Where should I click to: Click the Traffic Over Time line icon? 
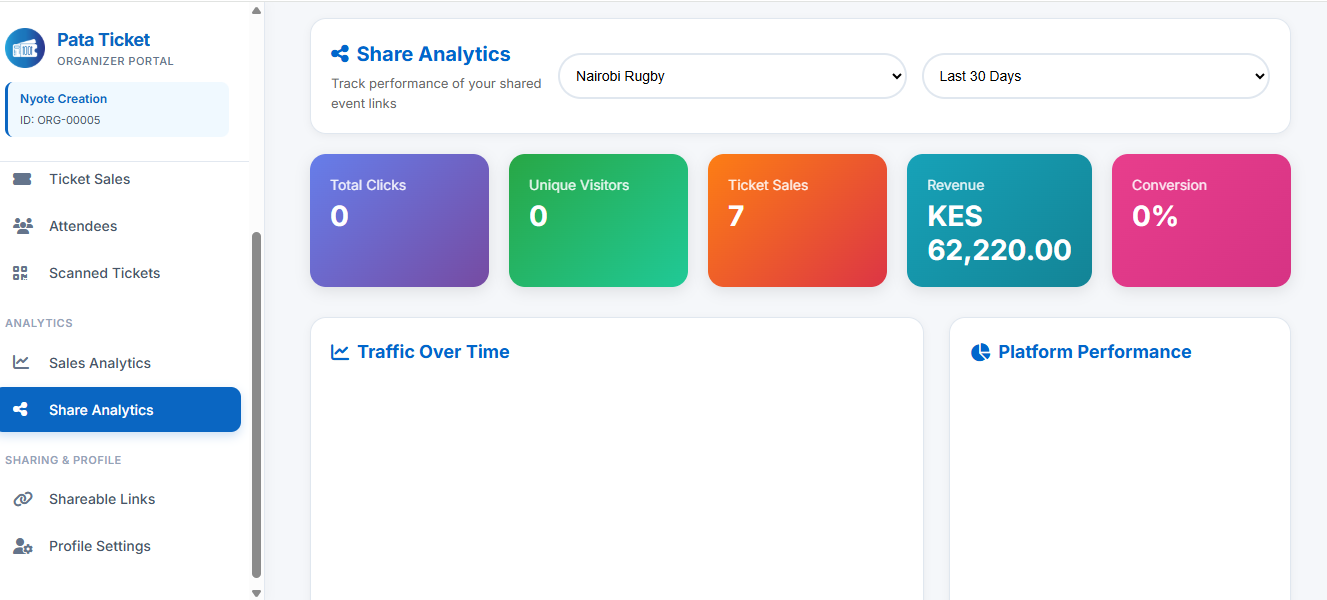pyautogui.click(x=340, y=352)
